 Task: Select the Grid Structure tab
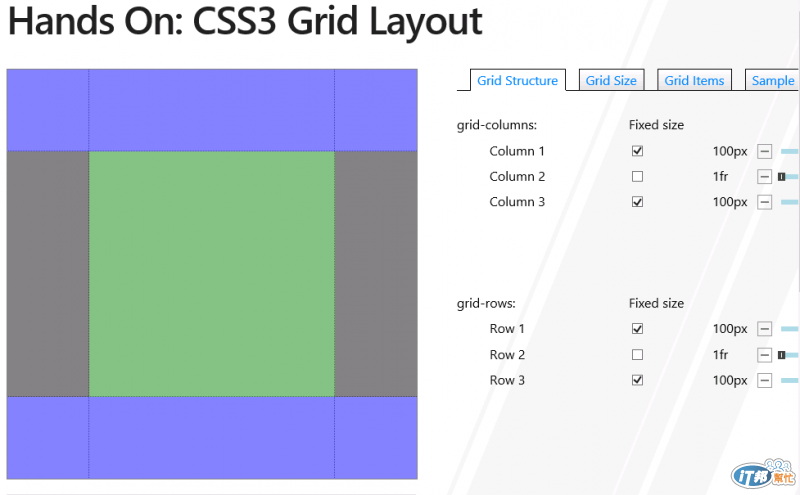coord(517,80)
